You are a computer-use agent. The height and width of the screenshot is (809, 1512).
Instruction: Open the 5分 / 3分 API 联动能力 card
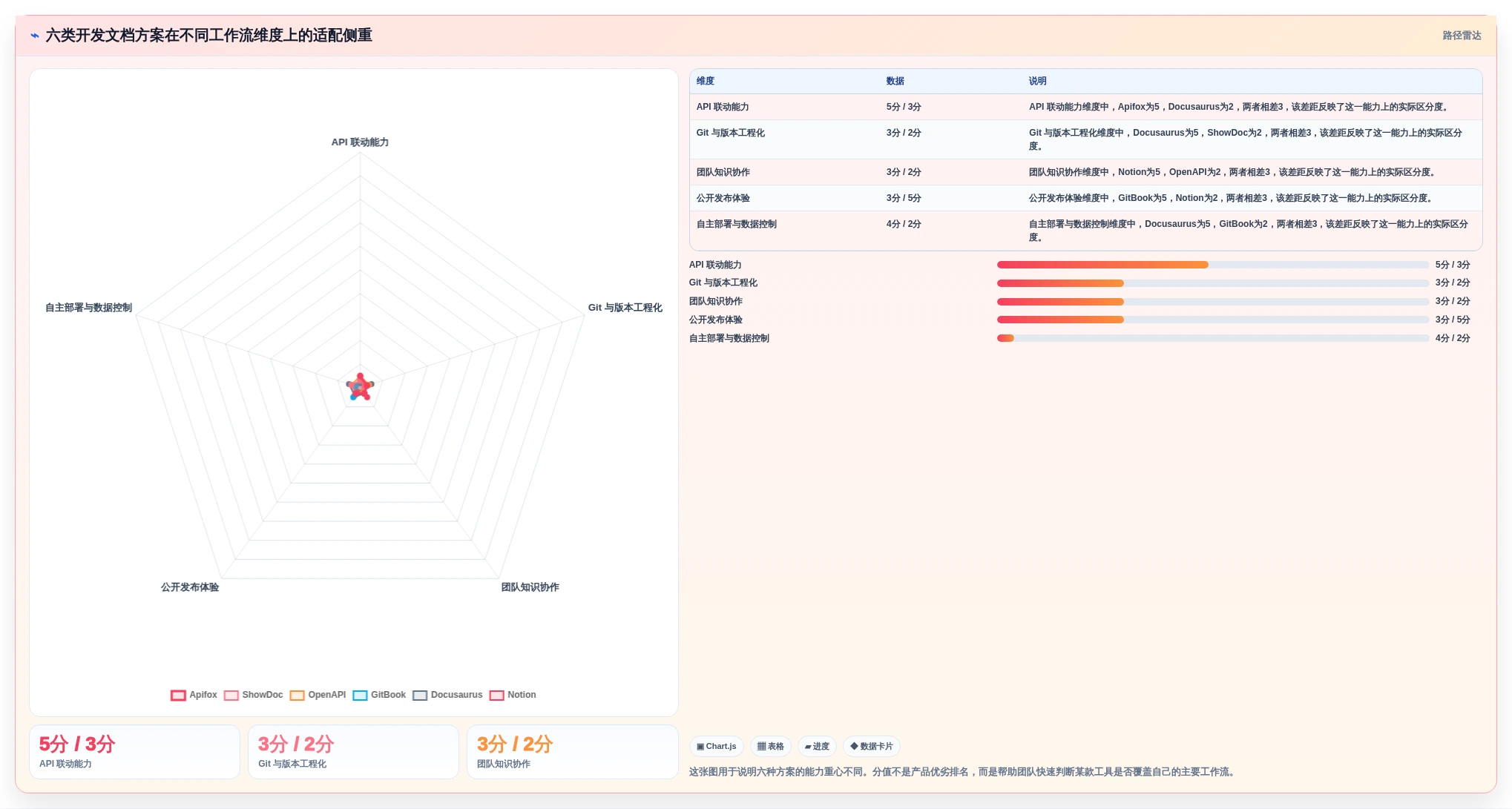[x=134, y=752]
